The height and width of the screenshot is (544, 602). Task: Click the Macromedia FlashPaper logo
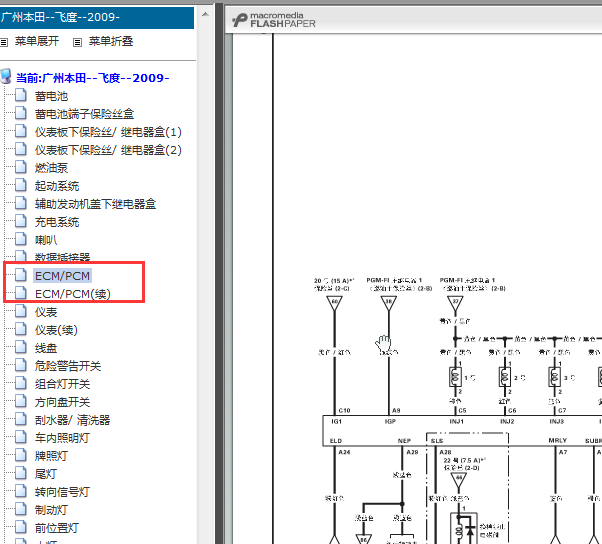pyautogui.click(x=274, y=20)
